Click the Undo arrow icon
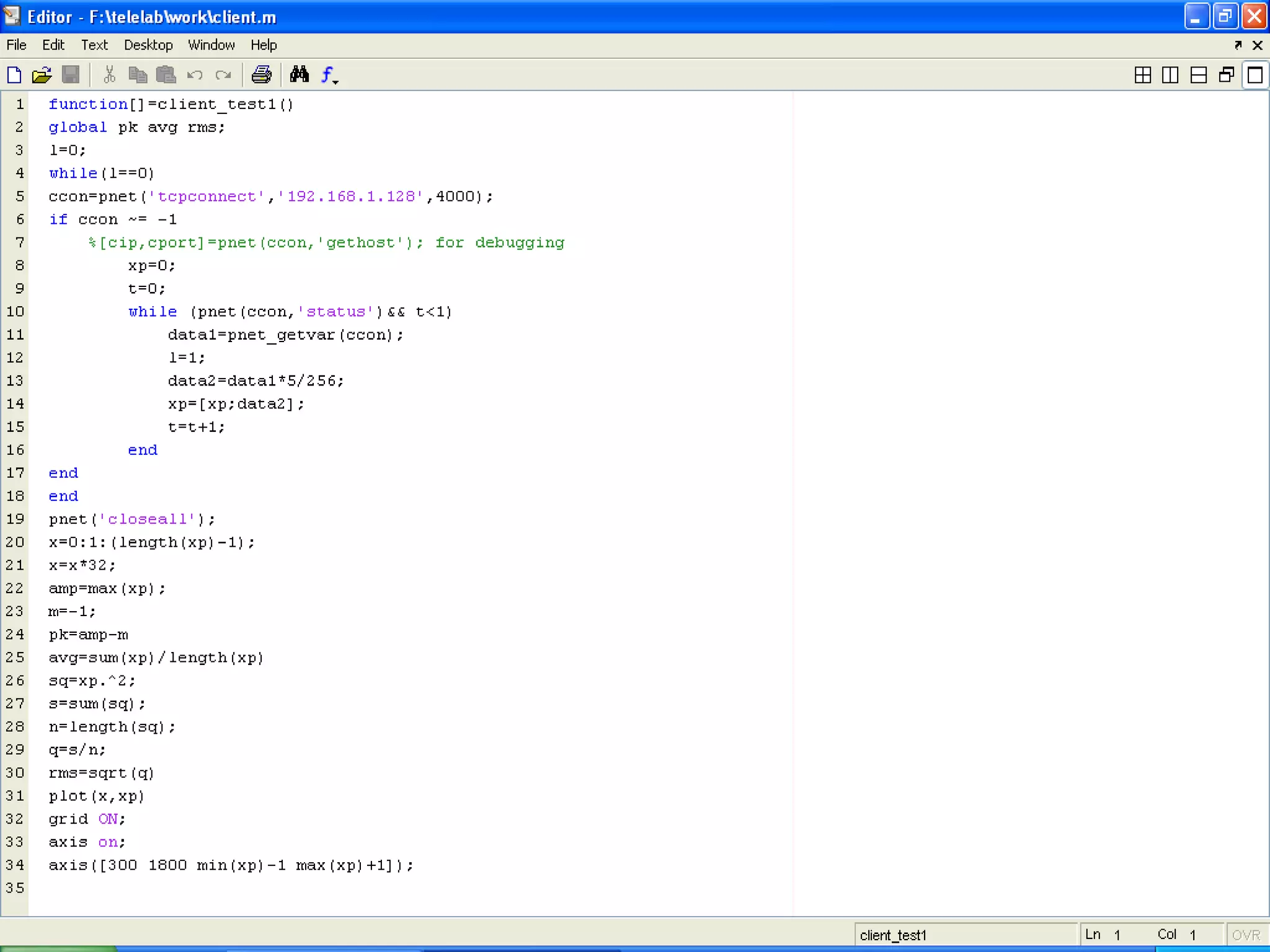The height and width of the screenshot is (952, 1270). [195, 75]
